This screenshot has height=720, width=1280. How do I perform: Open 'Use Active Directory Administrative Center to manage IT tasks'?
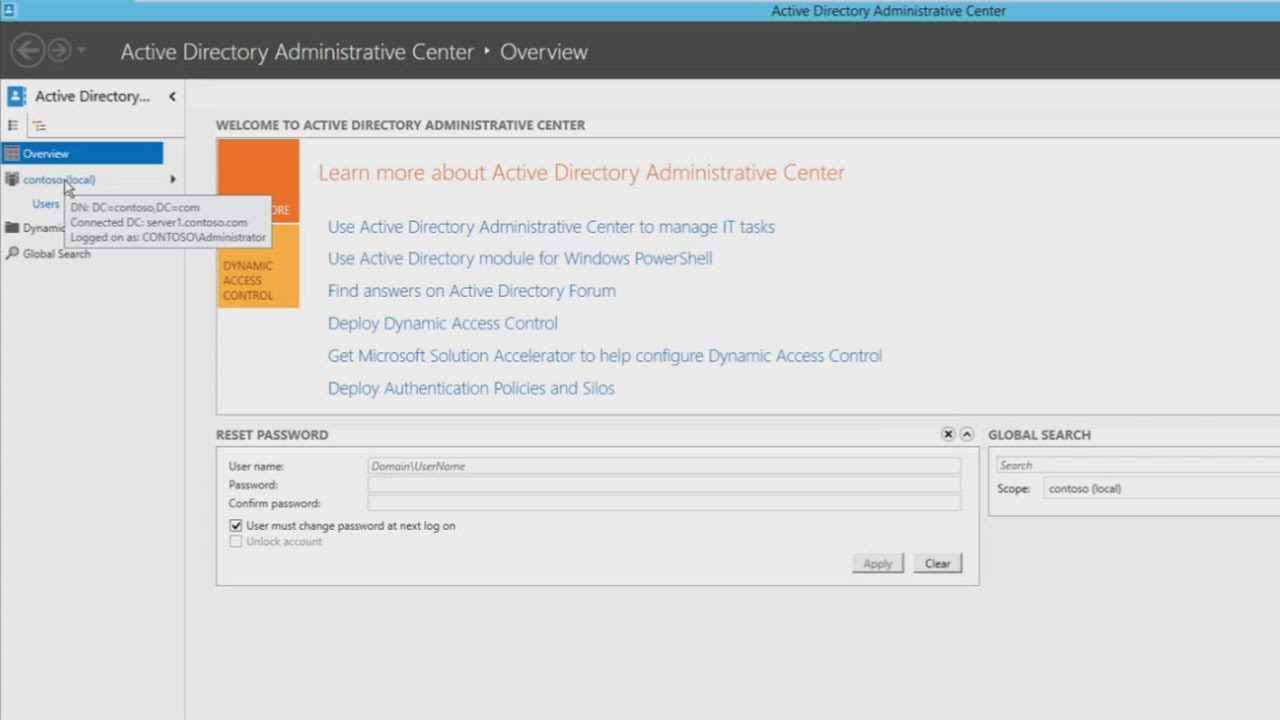point(551,227)
